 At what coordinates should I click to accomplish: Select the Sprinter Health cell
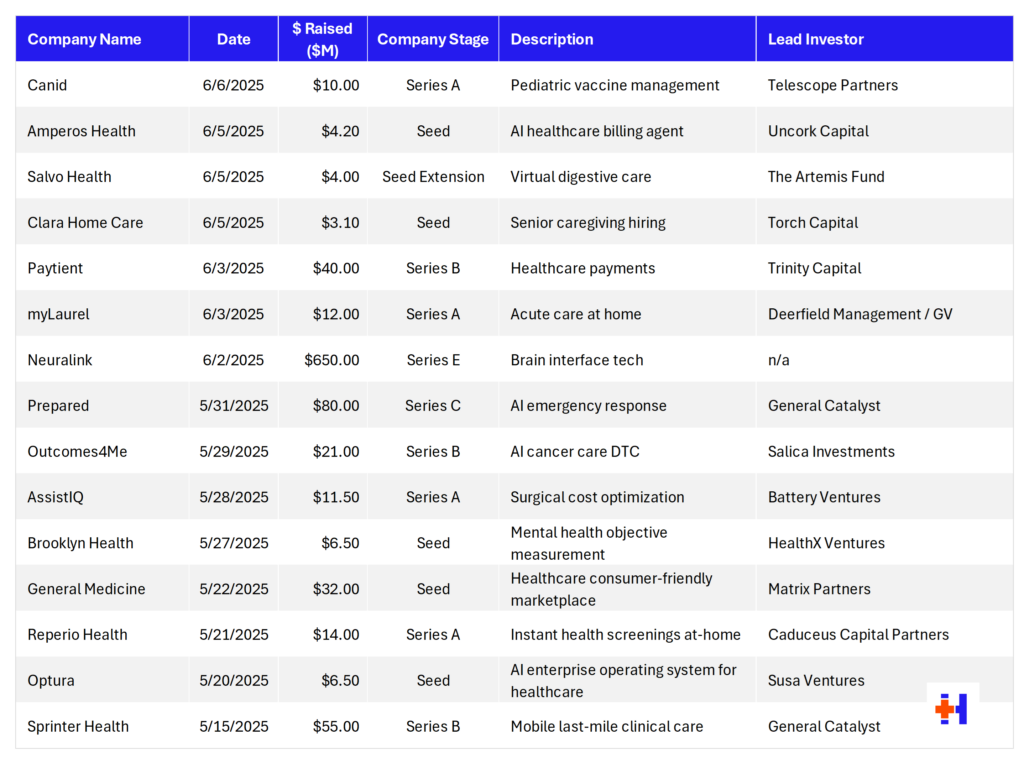point(103,726)
